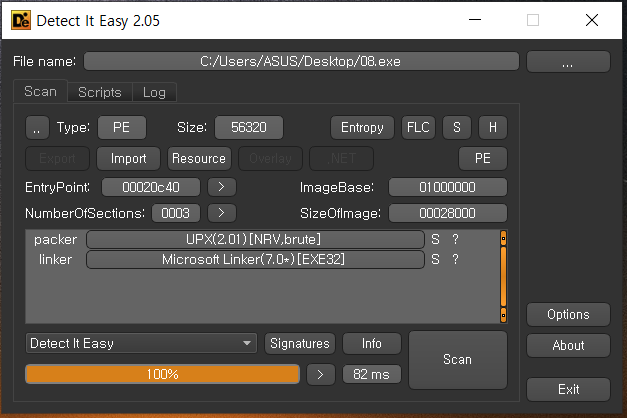
Task: Click the arrow button next to EntryPoint
Action: point(222,187)
